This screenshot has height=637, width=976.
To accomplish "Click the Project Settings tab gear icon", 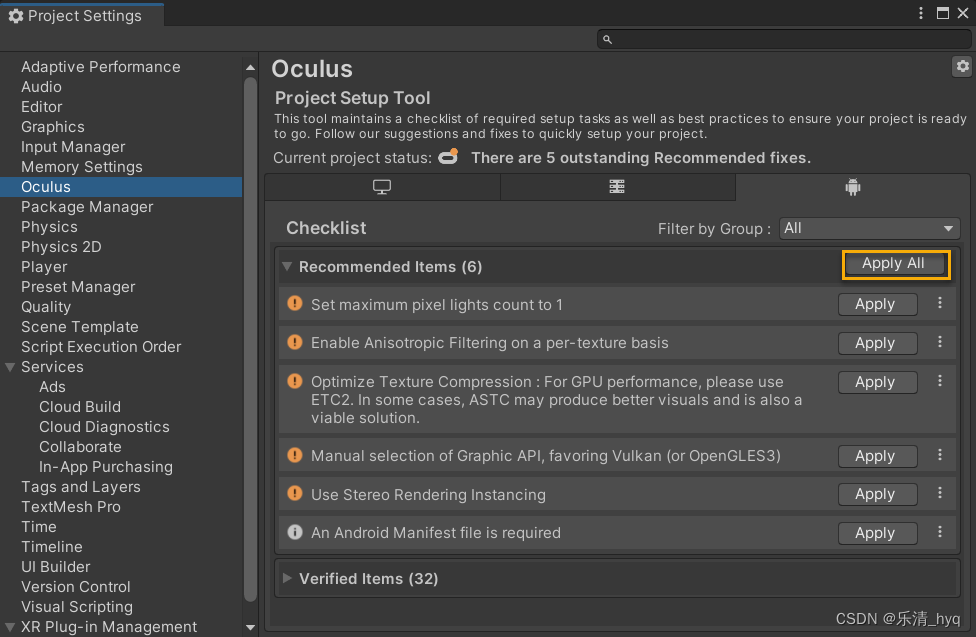I will (x=16, y=16).
